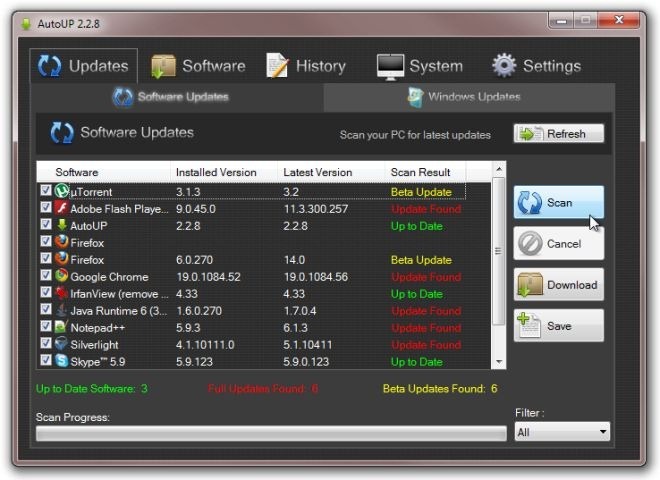Click the AutoUP title bar app icon
Image resolution: width=660 pixels, height=480 pixels.
(26, 24)
